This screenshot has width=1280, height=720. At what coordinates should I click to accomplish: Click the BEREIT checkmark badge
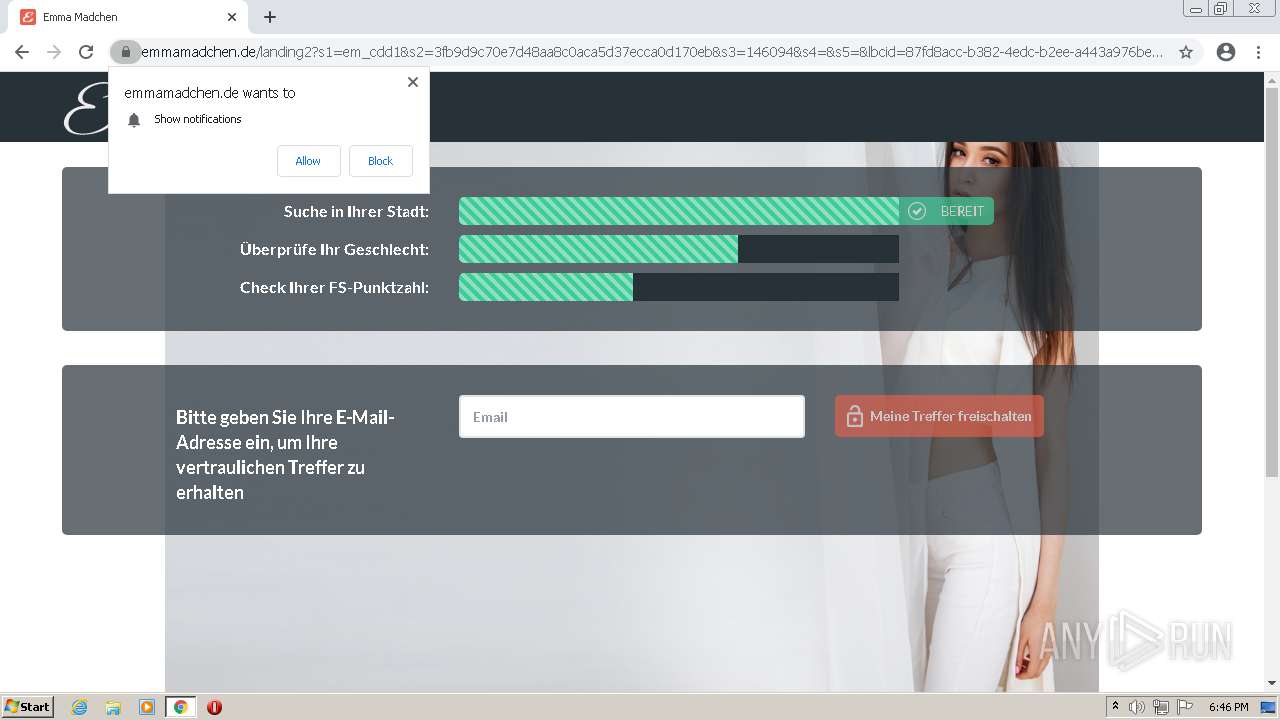click(x=946, y=211)
